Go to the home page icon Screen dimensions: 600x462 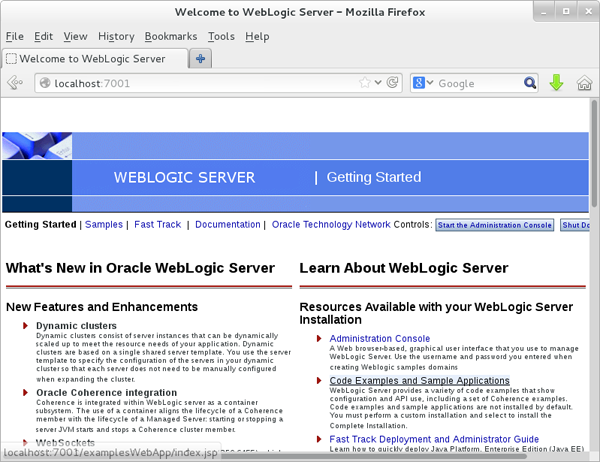[584, 83]
